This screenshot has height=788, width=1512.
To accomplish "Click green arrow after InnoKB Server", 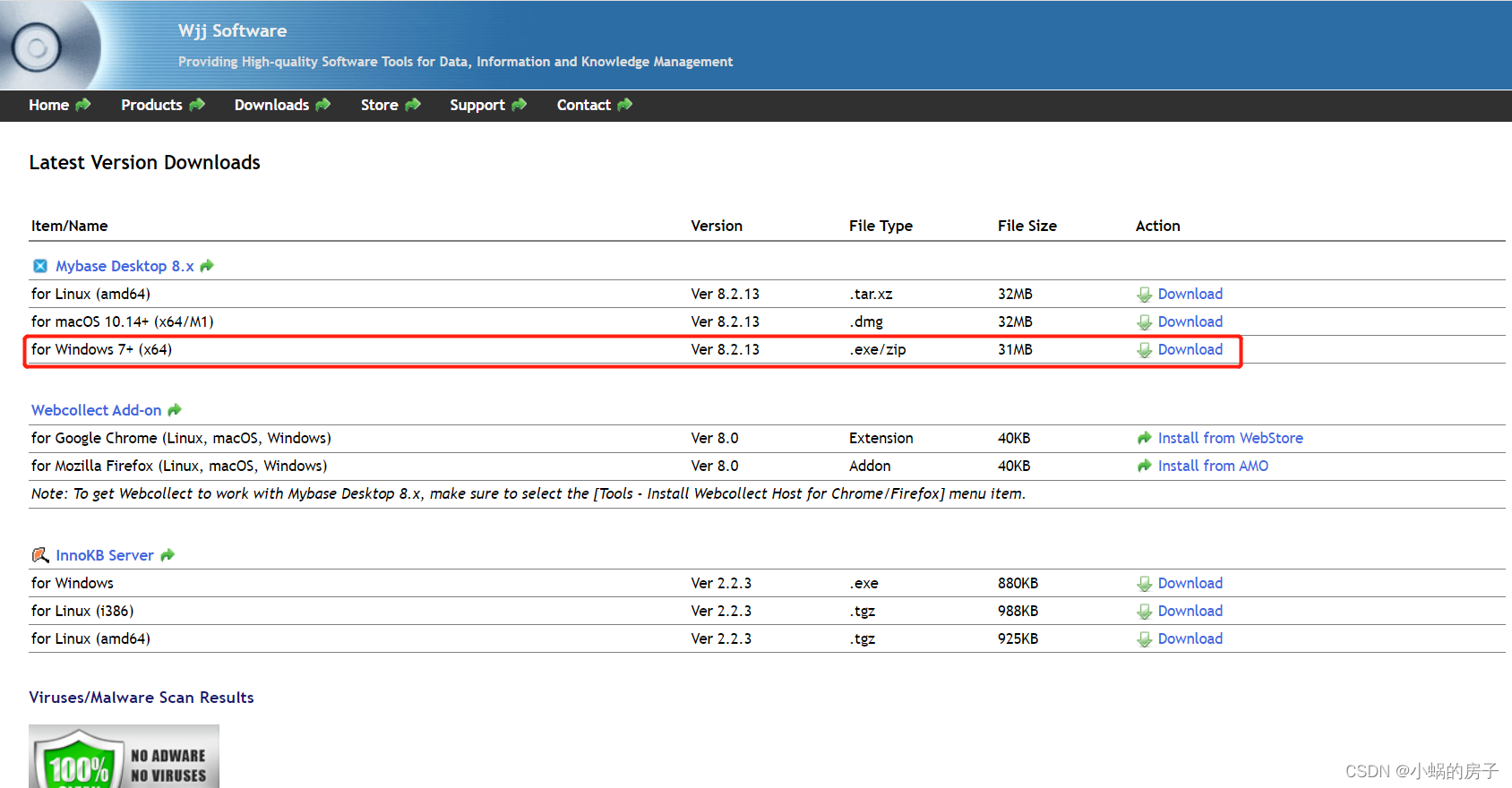I will (x=168, y=555).
